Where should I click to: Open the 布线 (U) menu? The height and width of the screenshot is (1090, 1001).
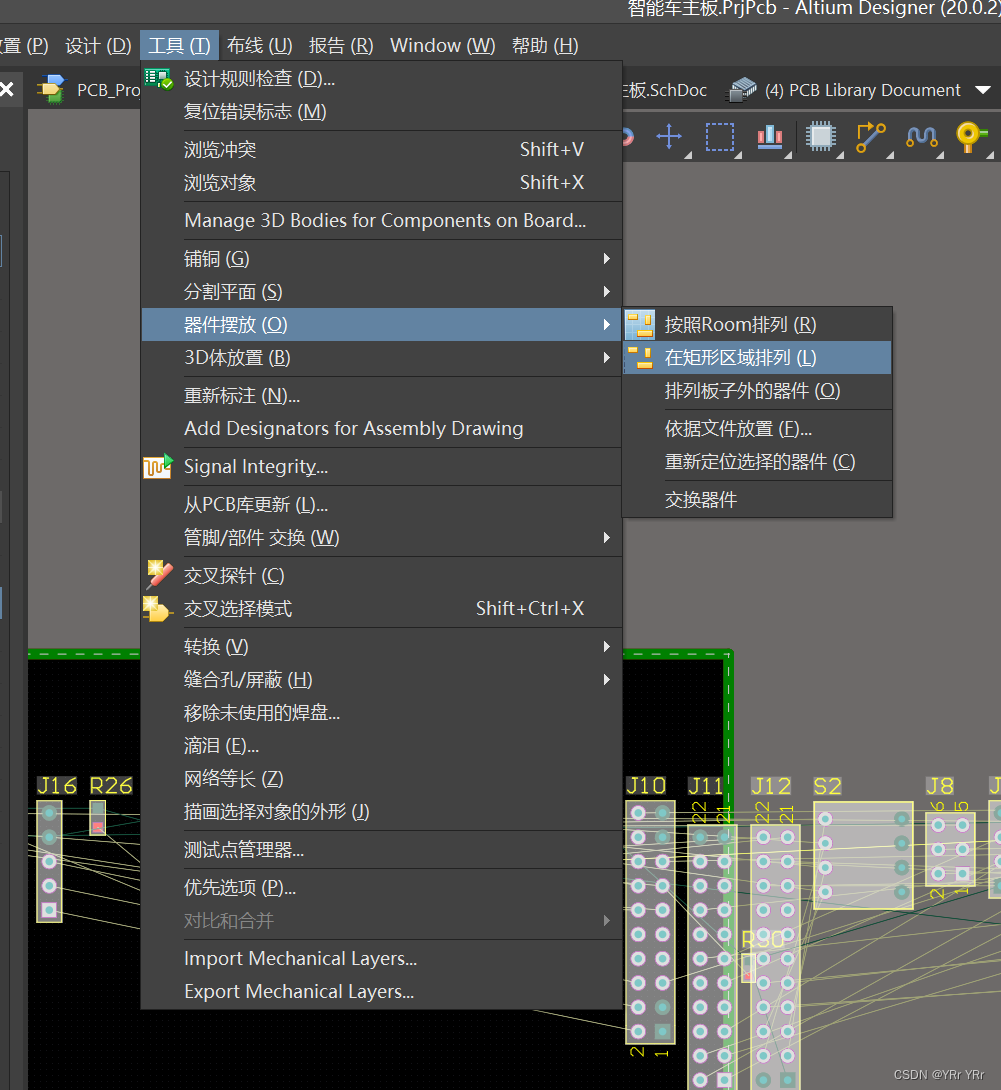[259, 46]
